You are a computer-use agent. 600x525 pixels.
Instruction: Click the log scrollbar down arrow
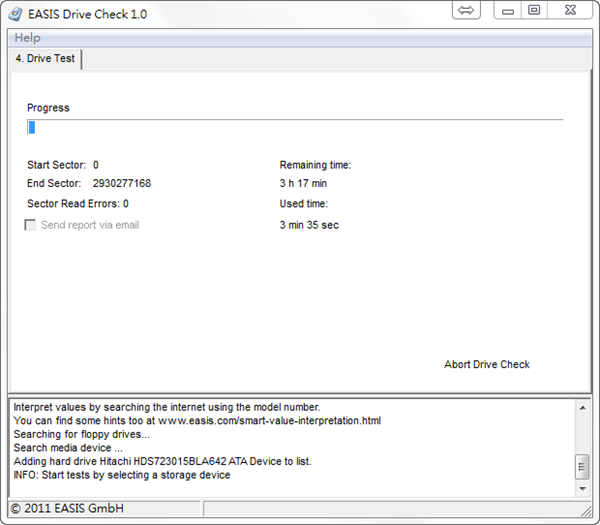(x=582, y=489)
